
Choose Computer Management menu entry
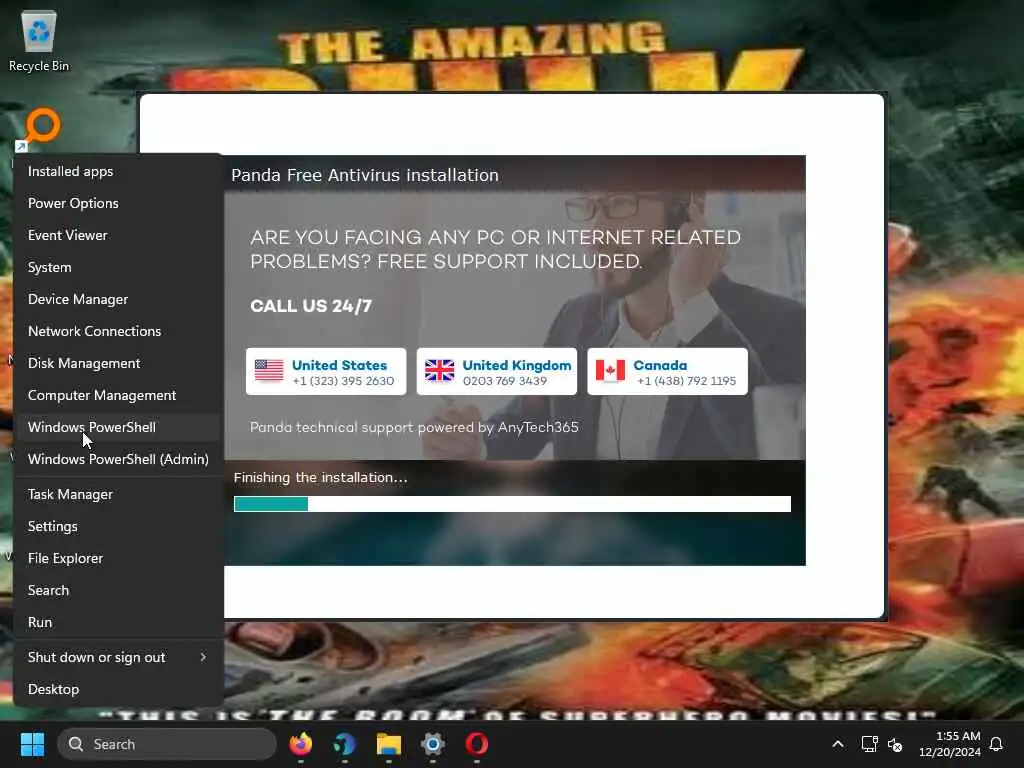click(118, 395)
